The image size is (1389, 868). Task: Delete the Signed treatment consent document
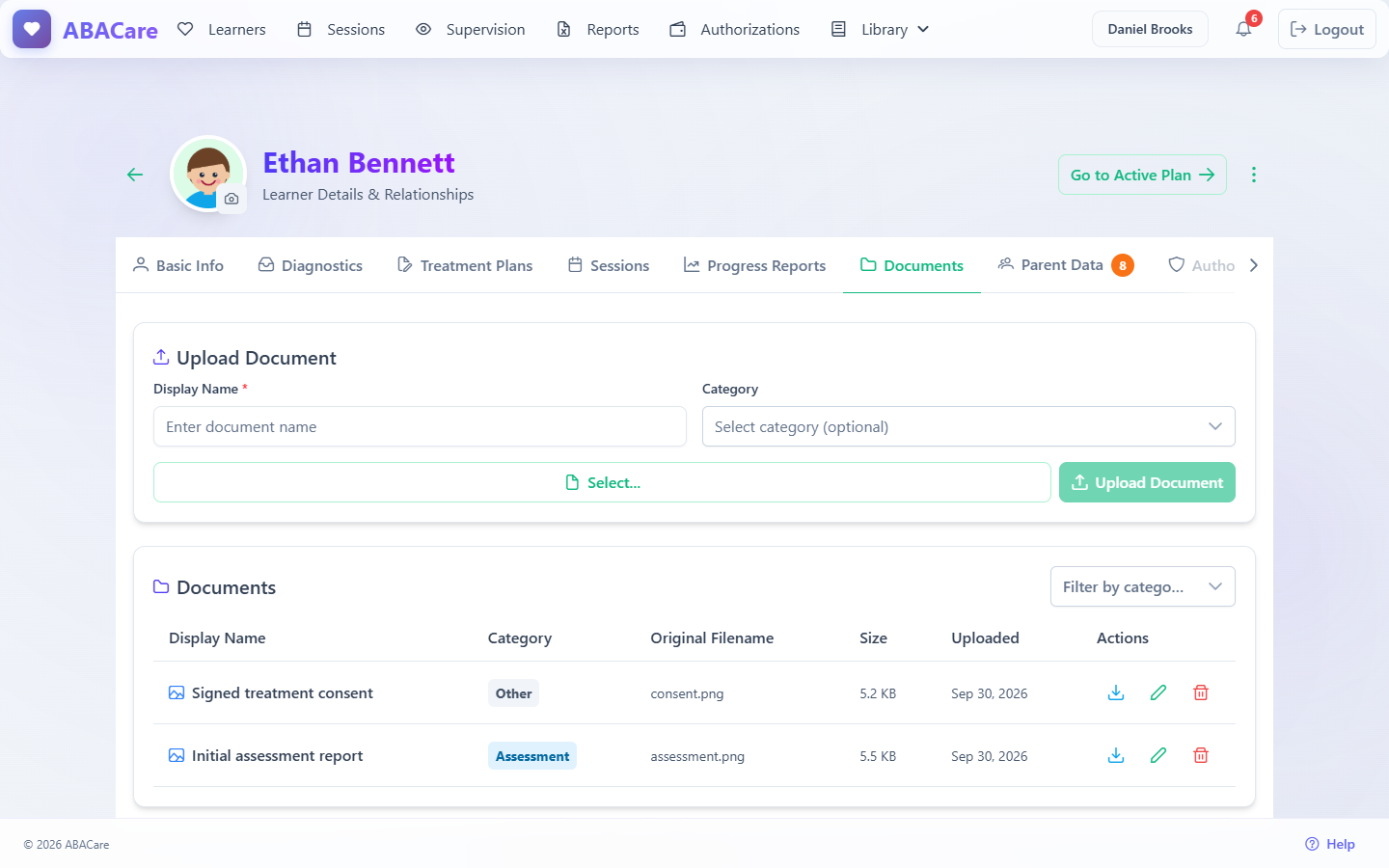pos(1201,692)
